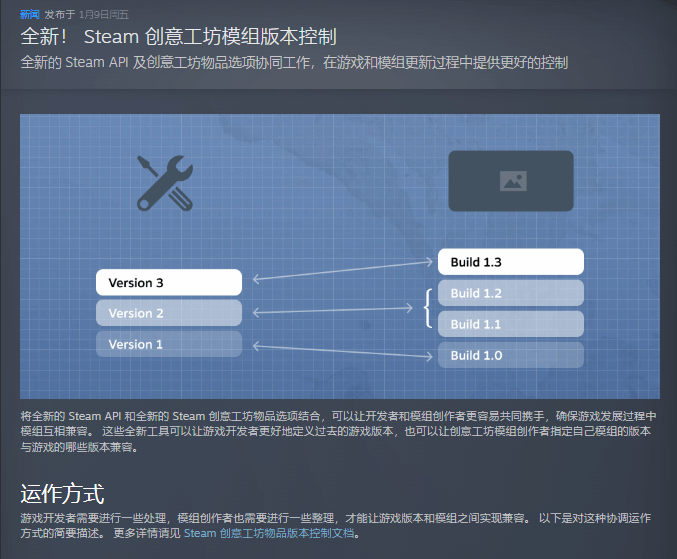Click the subtitle about the new Steam API

point(294,63)
